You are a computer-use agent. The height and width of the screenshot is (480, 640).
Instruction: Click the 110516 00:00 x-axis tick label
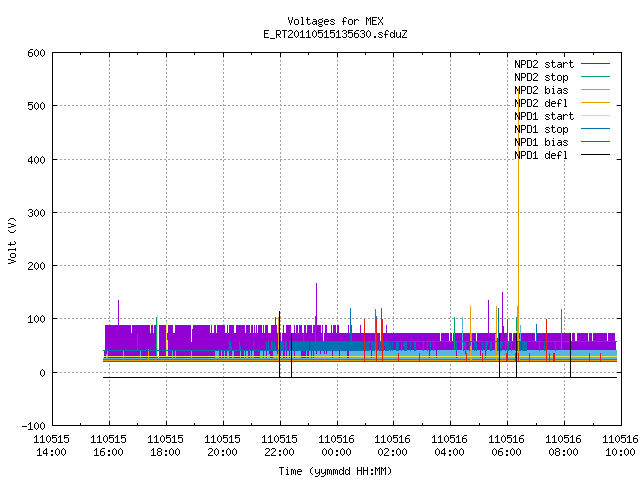tap(336, 446)
